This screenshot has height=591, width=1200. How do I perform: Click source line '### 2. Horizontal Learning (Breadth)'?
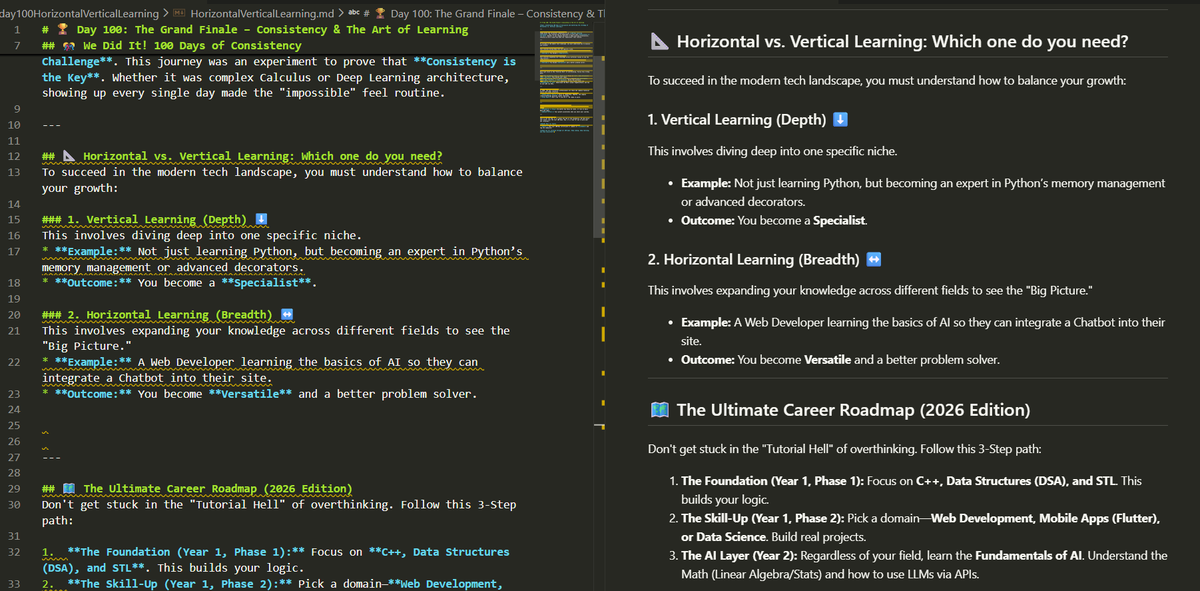pyautogui.click(x=167, y=315)
